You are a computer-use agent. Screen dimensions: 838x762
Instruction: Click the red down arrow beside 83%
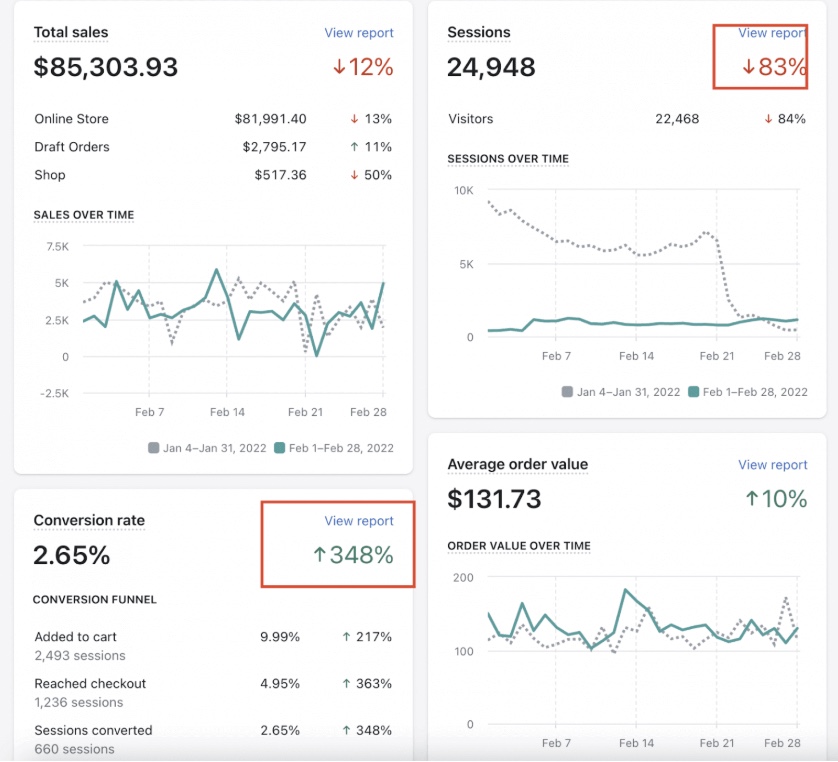748,68
